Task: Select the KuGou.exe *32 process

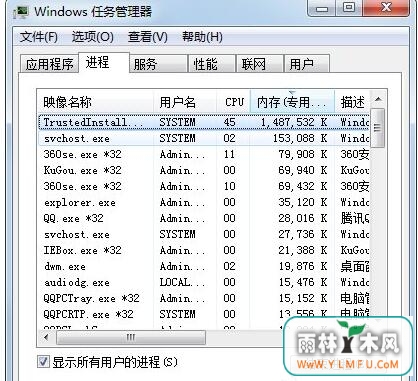Action: [x=203, y=170]
